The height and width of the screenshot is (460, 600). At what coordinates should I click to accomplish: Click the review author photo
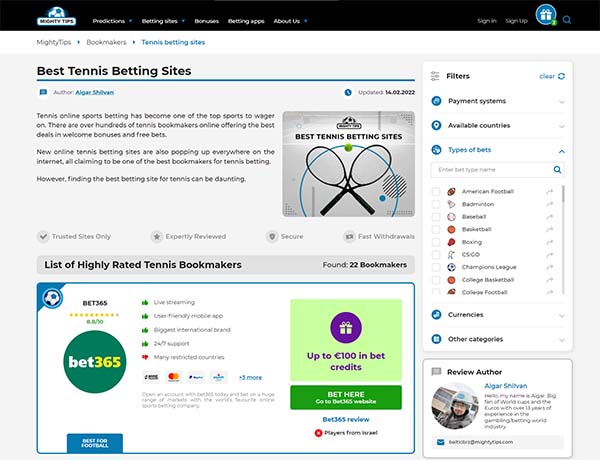click(x=455, y=407)
